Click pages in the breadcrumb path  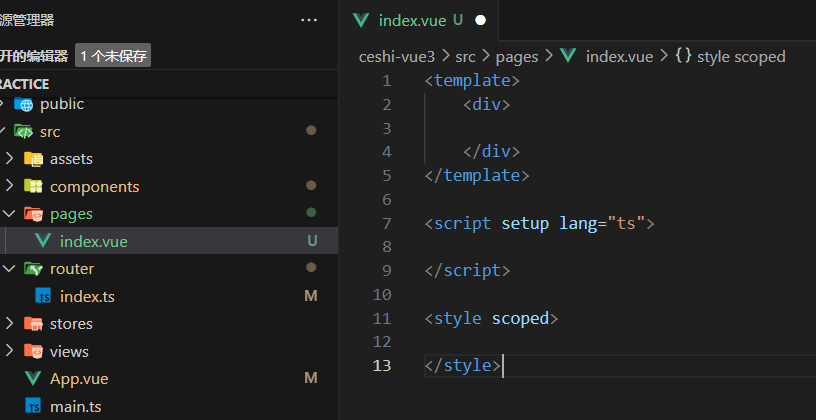(517, 56)
